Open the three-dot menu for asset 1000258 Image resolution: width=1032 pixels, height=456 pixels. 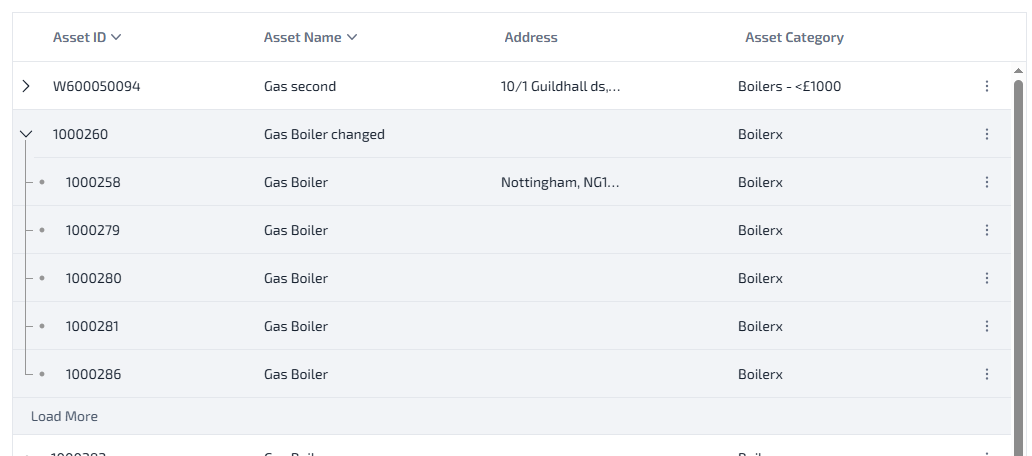pyautogui.click(x=986, y=182)
